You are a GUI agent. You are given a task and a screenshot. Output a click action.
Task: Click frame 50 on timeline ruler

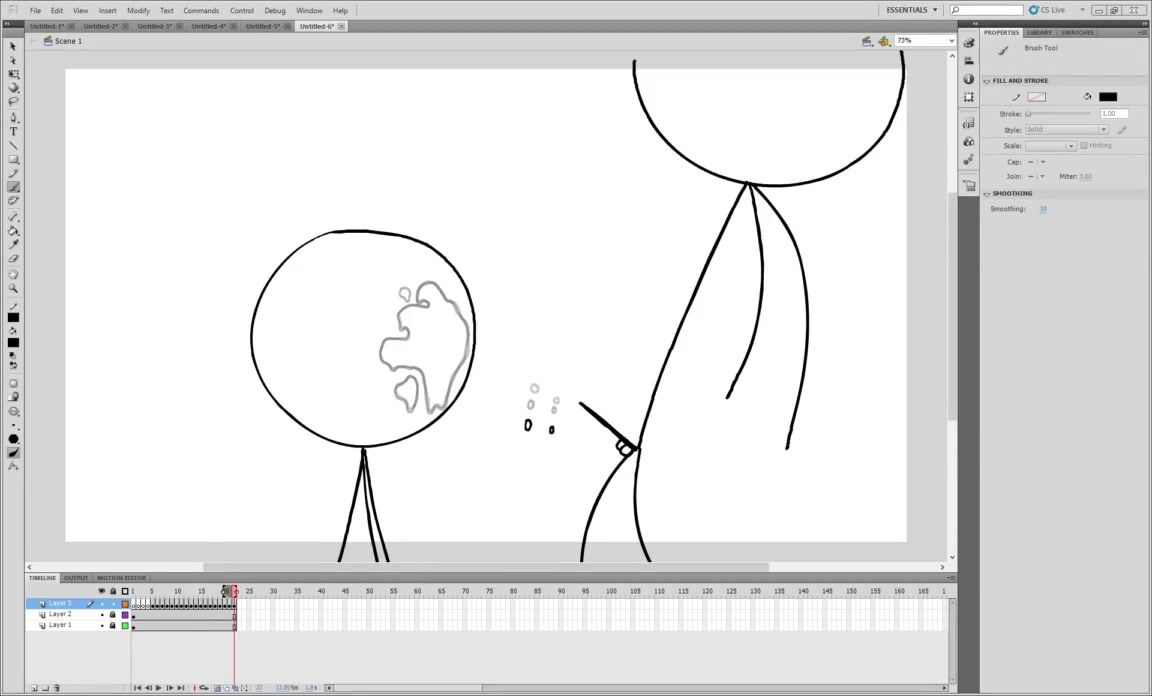(369, 591)
